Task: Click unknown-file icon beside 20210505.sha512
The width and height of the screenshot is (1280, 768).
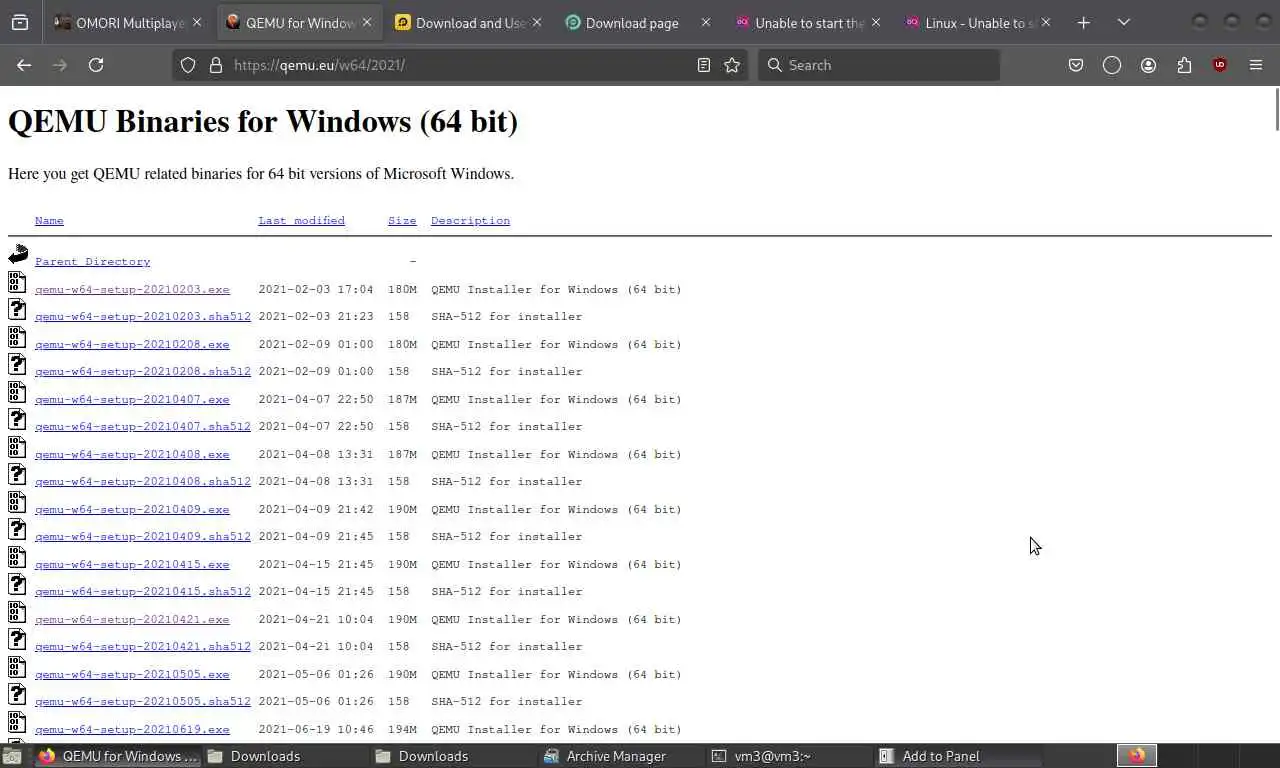Action: pyautogui.click(x=17, y=694)
